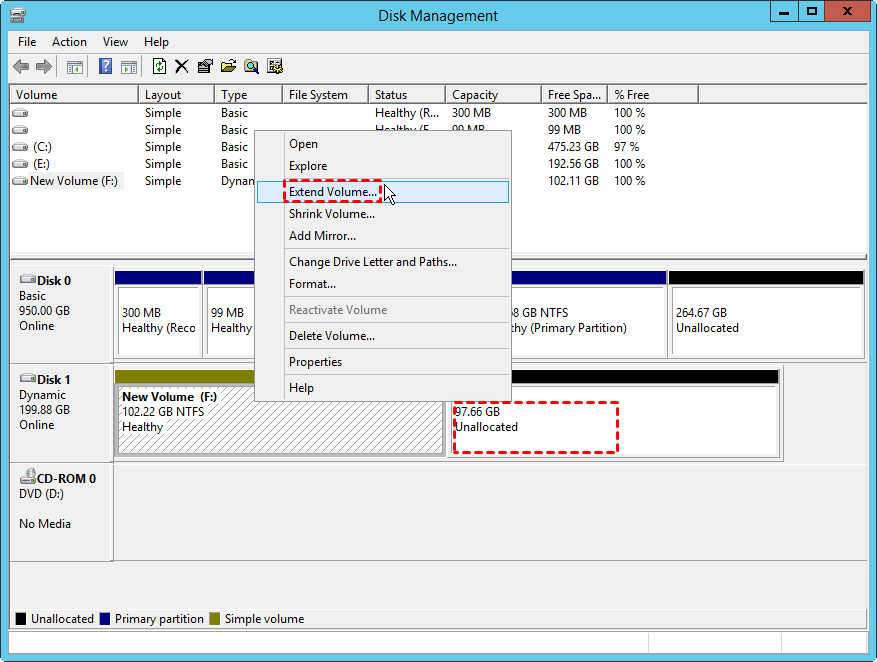Viewport: 877px width, 662px height.
Task: Click the olive Simple volume legend swatch
Action: (x=215, y=619)
